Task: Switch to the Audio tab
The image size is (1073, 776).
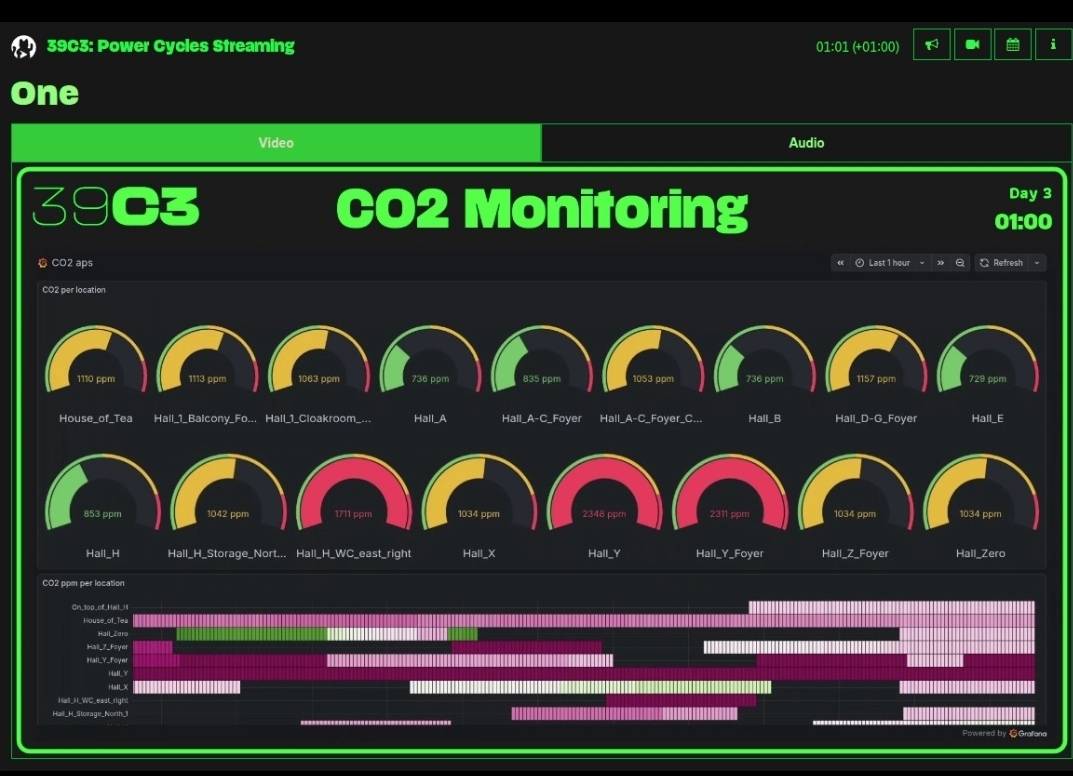Action: click(x=806, y=143)
